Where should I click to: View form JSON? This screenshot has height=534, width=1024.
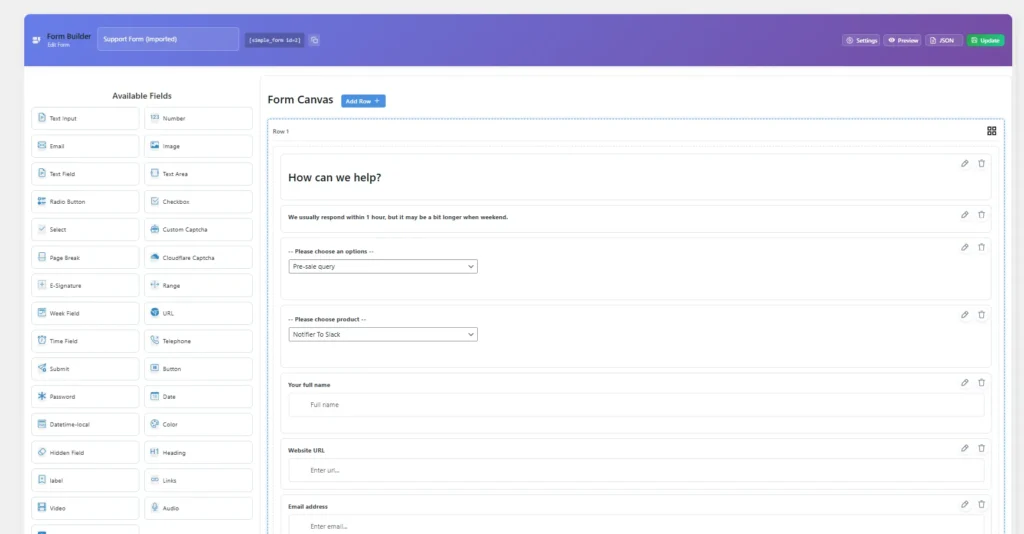click(944, 40)
